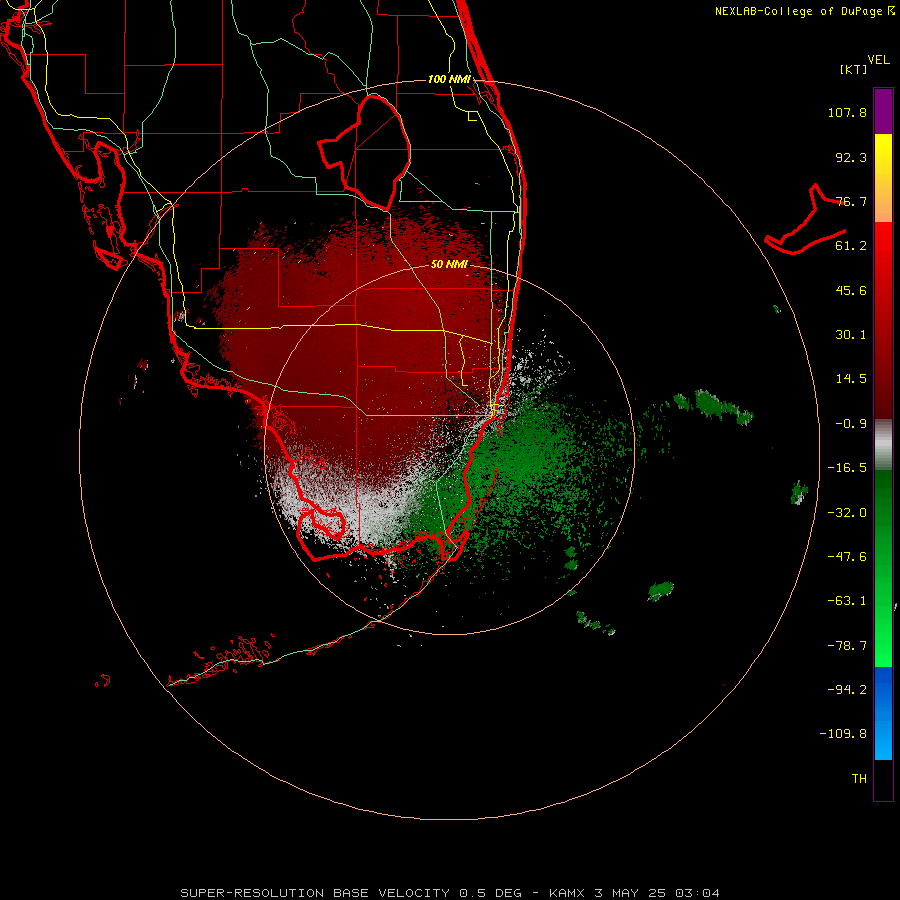Select the 14.5 scale value

851,379
